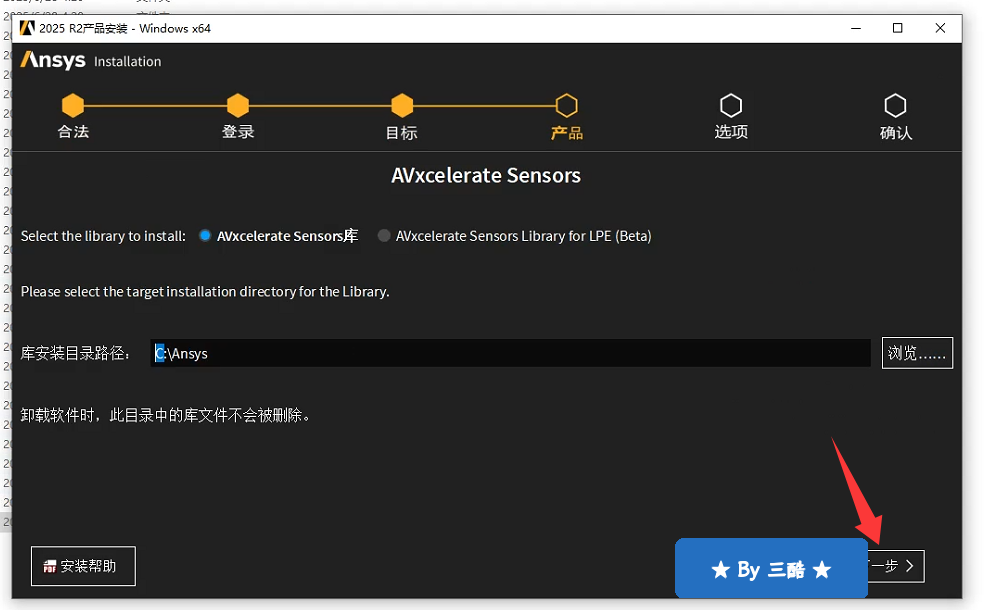Click the "2025 R2产品安装 - Windows x64" window title

point(125,28)
